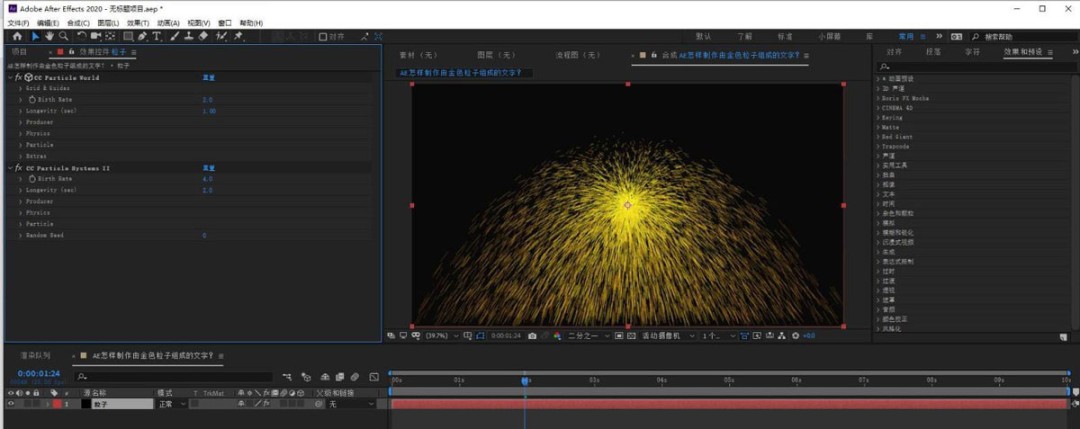The width and height of the screenshot is (1080, 429).
Task: Toggle CC Particle World fx switch
Action: (x=17, y=77)
